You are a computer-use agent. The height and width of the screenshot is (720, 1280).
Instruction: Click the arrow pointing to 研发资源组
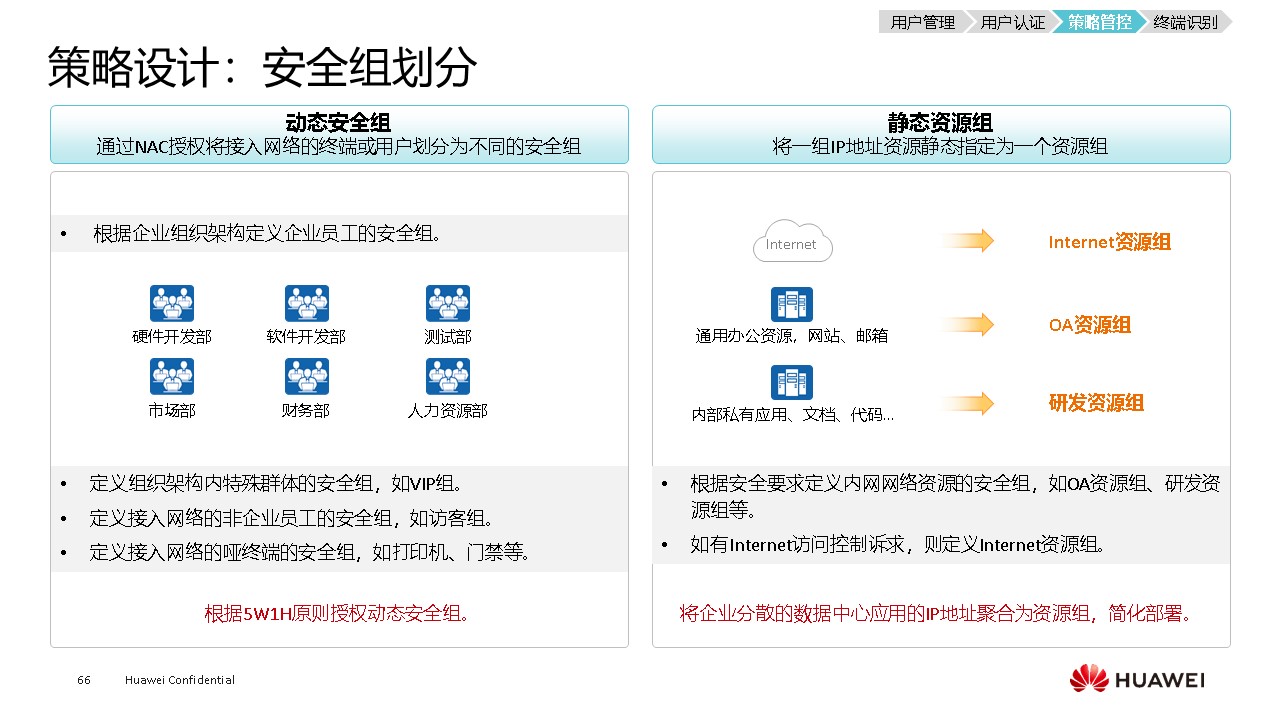click(967, 403)
